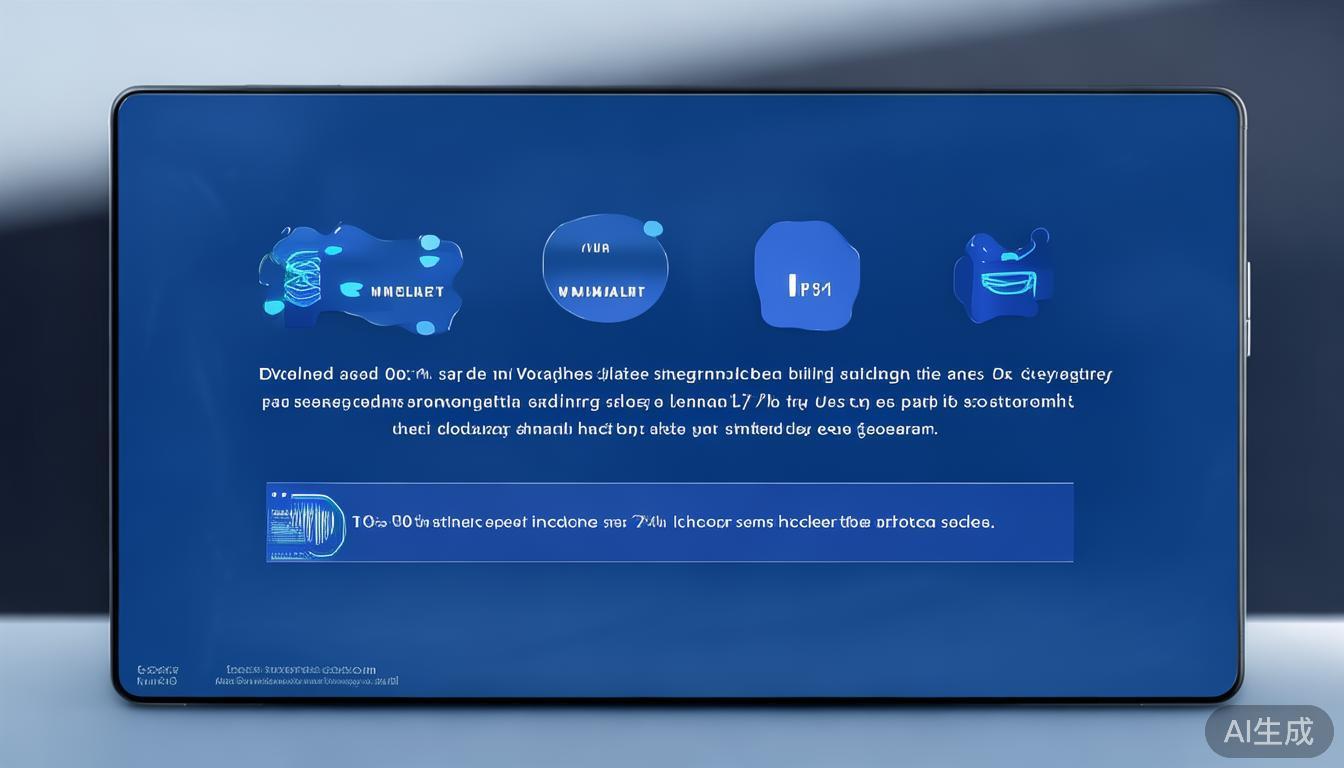Click the paragraph line starting with 'Dvcalned'
Screen dimensions: 1344x768
pos(685,375)
